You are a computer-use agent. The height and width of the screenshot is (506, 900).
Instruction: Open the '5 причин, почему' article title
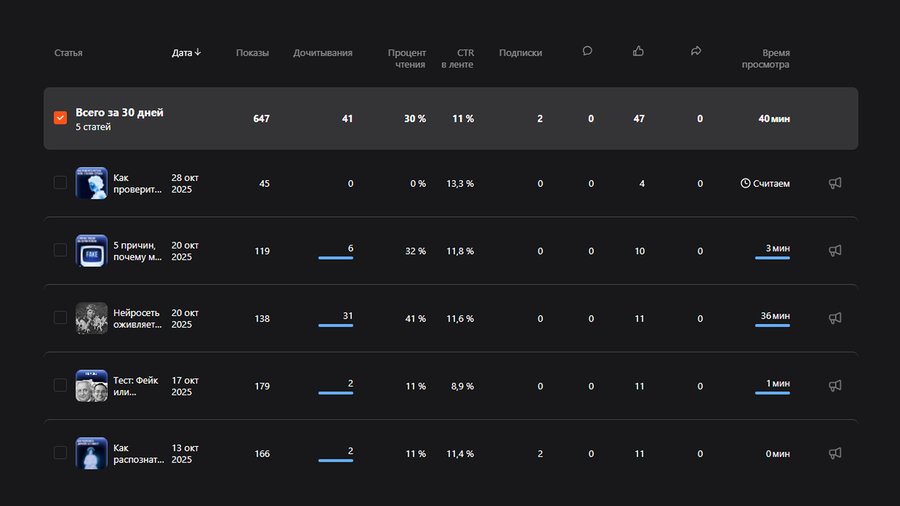tap(138, 251)
